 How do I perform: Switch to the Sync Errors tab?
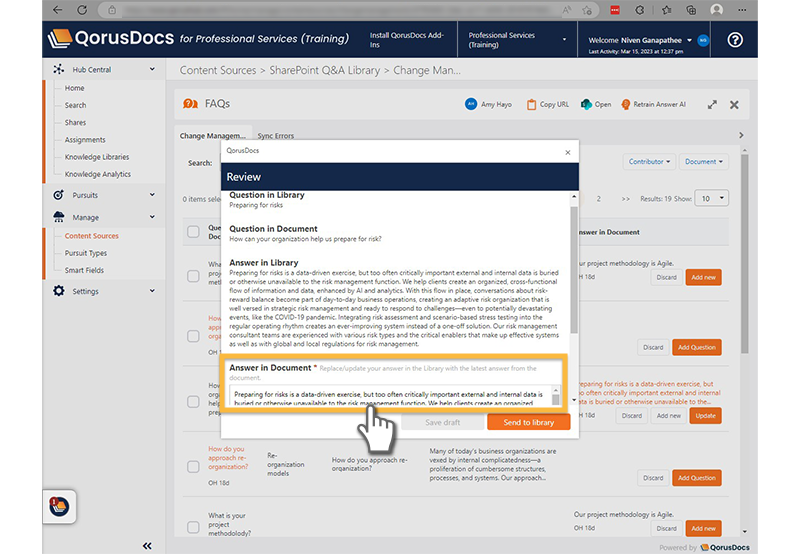(x=276, y=136)
